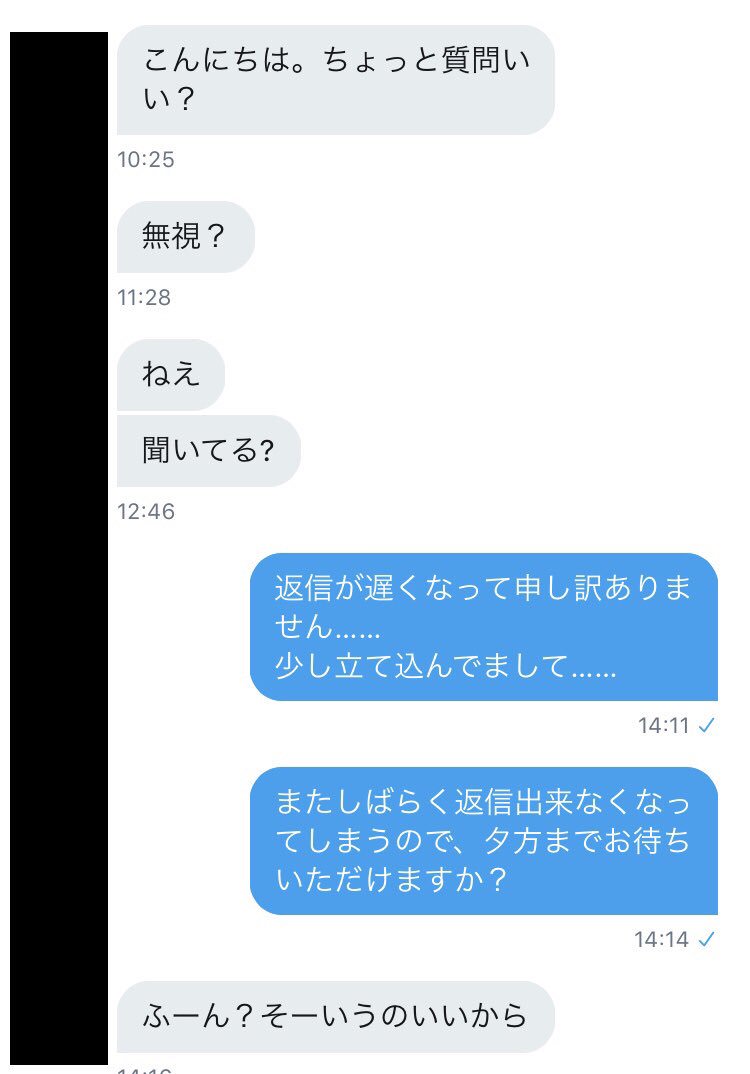Click the 11:28 timestamp
The image size is (750, 1074).
click(x=144, y=297)
